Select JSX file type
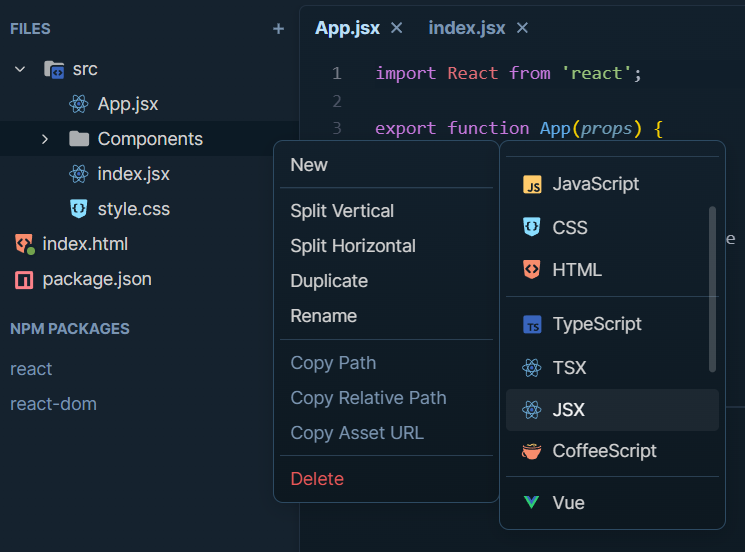 [x=612, y=410]
